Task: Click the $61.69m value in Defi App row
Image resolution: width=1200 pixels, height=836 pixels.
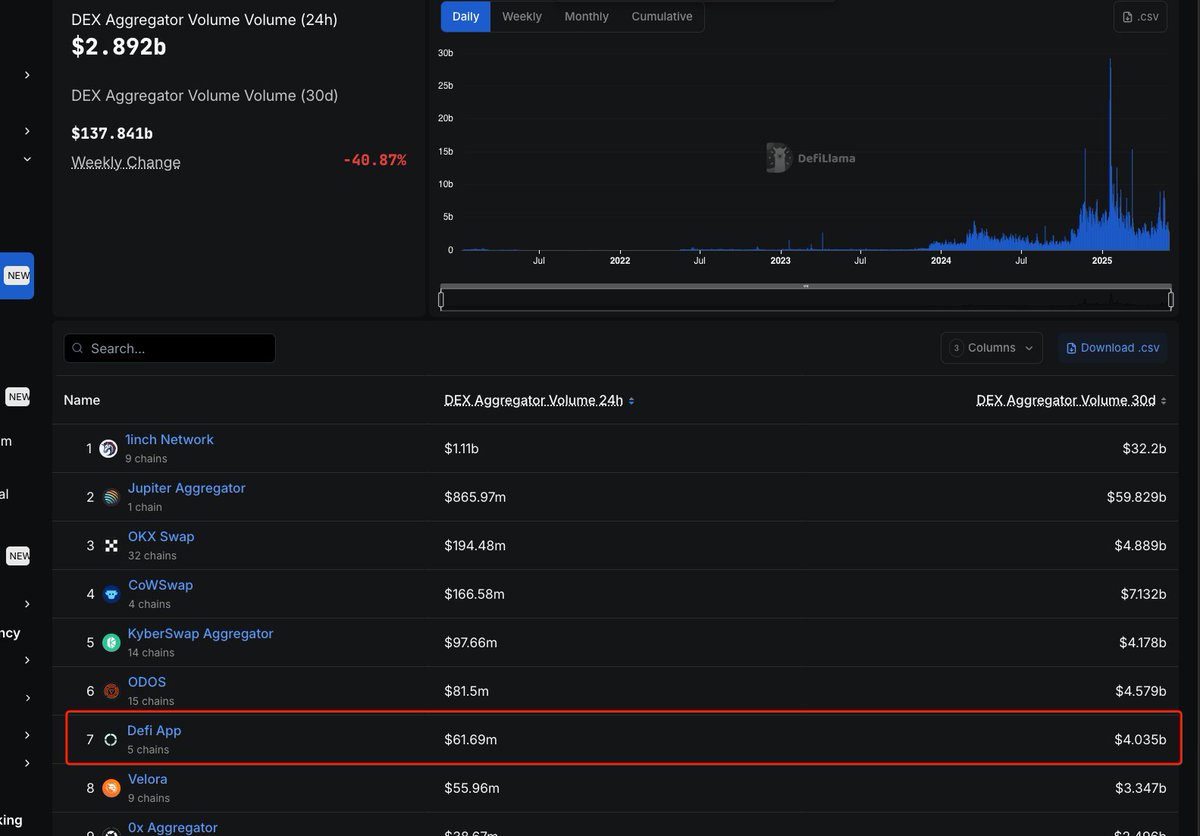Action: pyautogui.click(x=471, y=740)
